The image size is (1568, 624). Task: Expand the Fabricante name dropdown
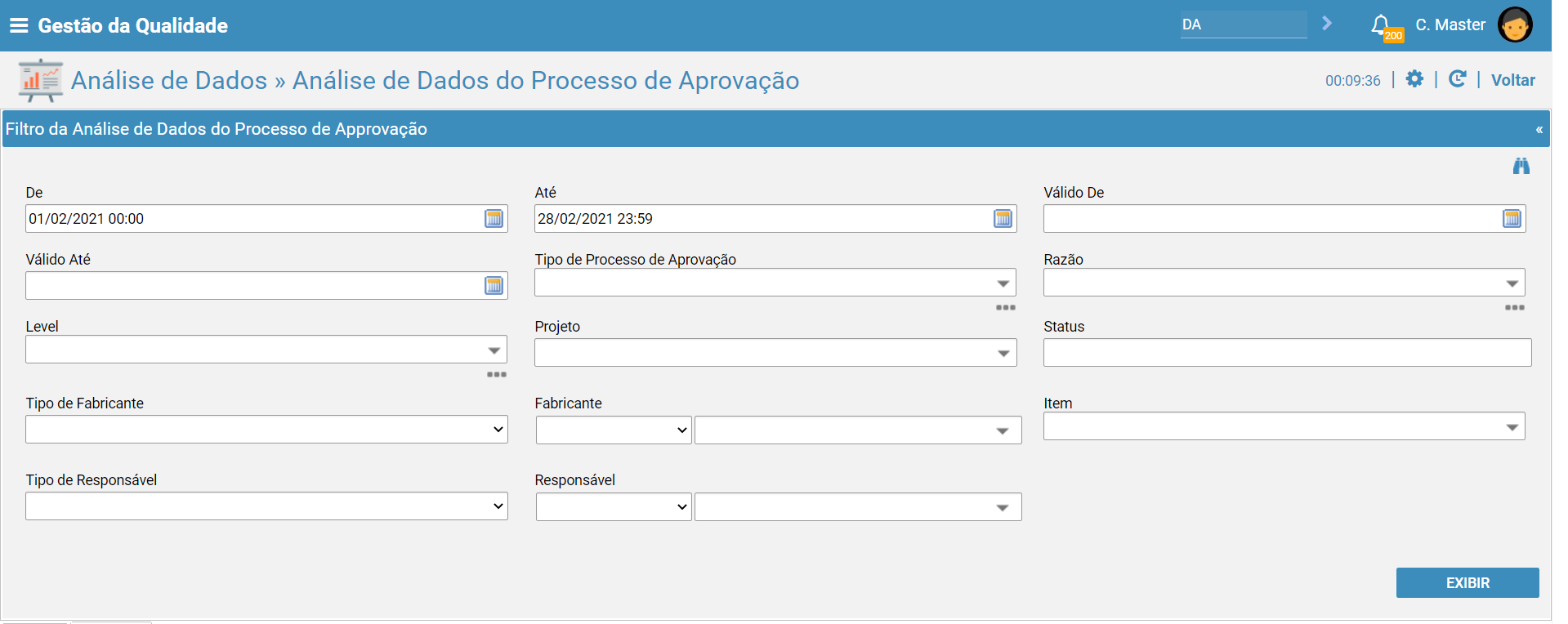point(1003,431)
